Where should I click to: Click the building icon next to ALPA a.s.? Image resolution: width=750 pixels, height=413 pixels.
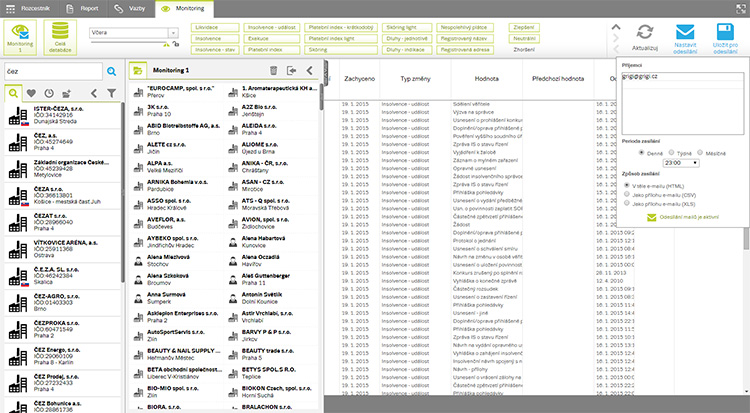coord(138,167)
